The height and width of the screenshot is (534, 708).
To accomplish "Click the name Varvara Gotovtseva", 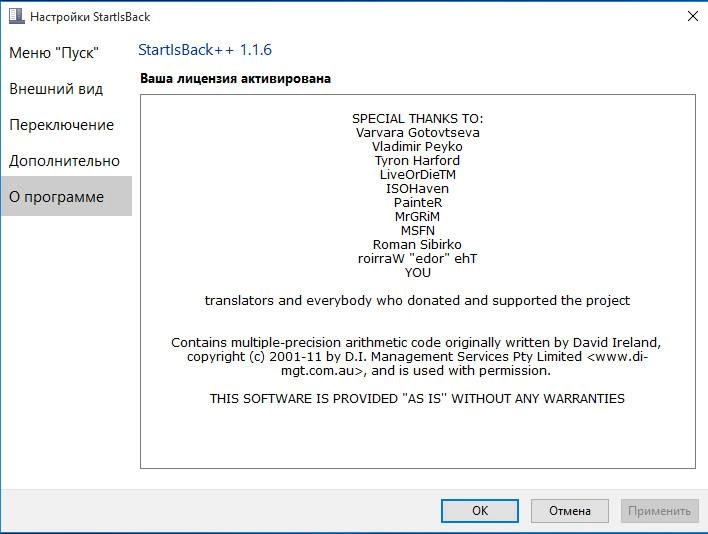I will (418, 133).
